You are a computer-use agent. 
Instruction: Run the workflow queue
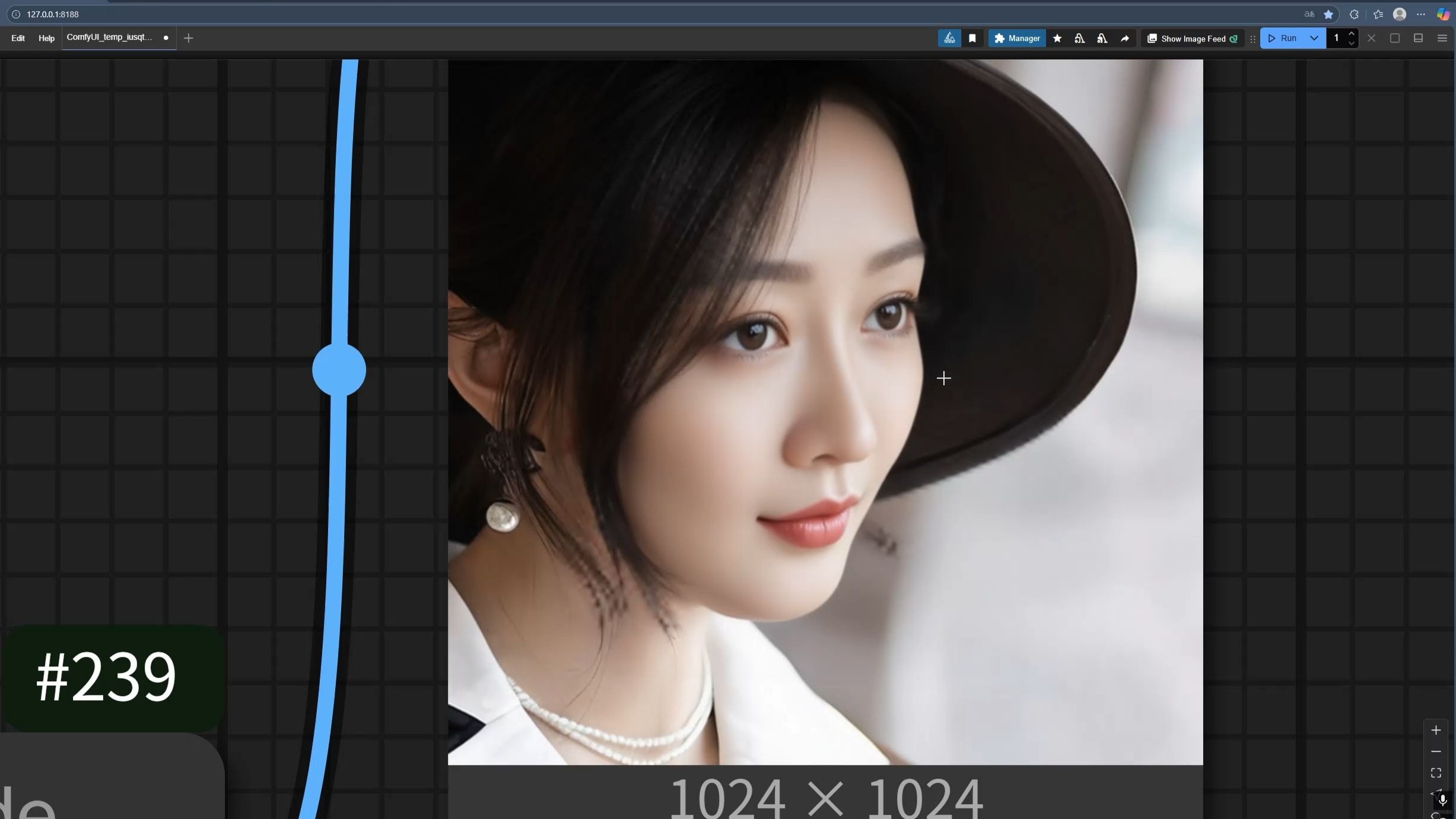pyautogui.click(x=1283, y=39)
